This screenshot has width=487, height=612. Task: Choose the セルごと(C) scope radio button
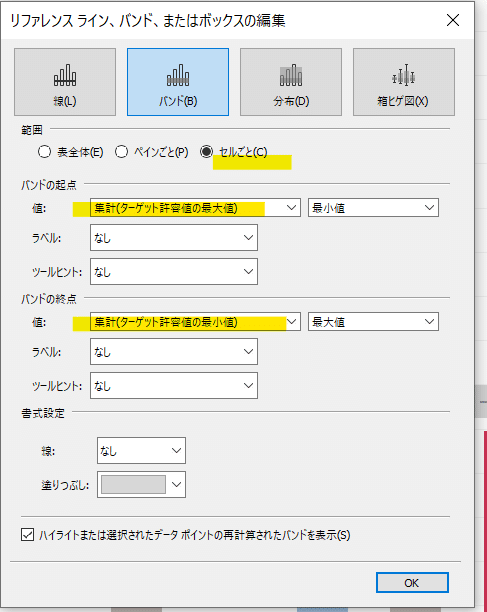click(x=206, y=151)
